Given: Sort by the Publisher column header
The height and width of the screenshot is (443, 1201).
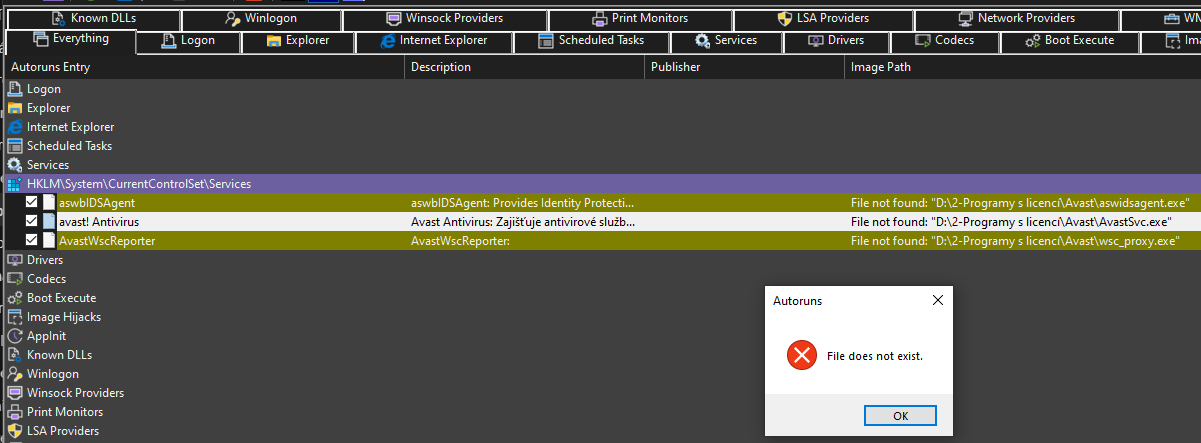Looking at the screenshot, I should [675, 67].
